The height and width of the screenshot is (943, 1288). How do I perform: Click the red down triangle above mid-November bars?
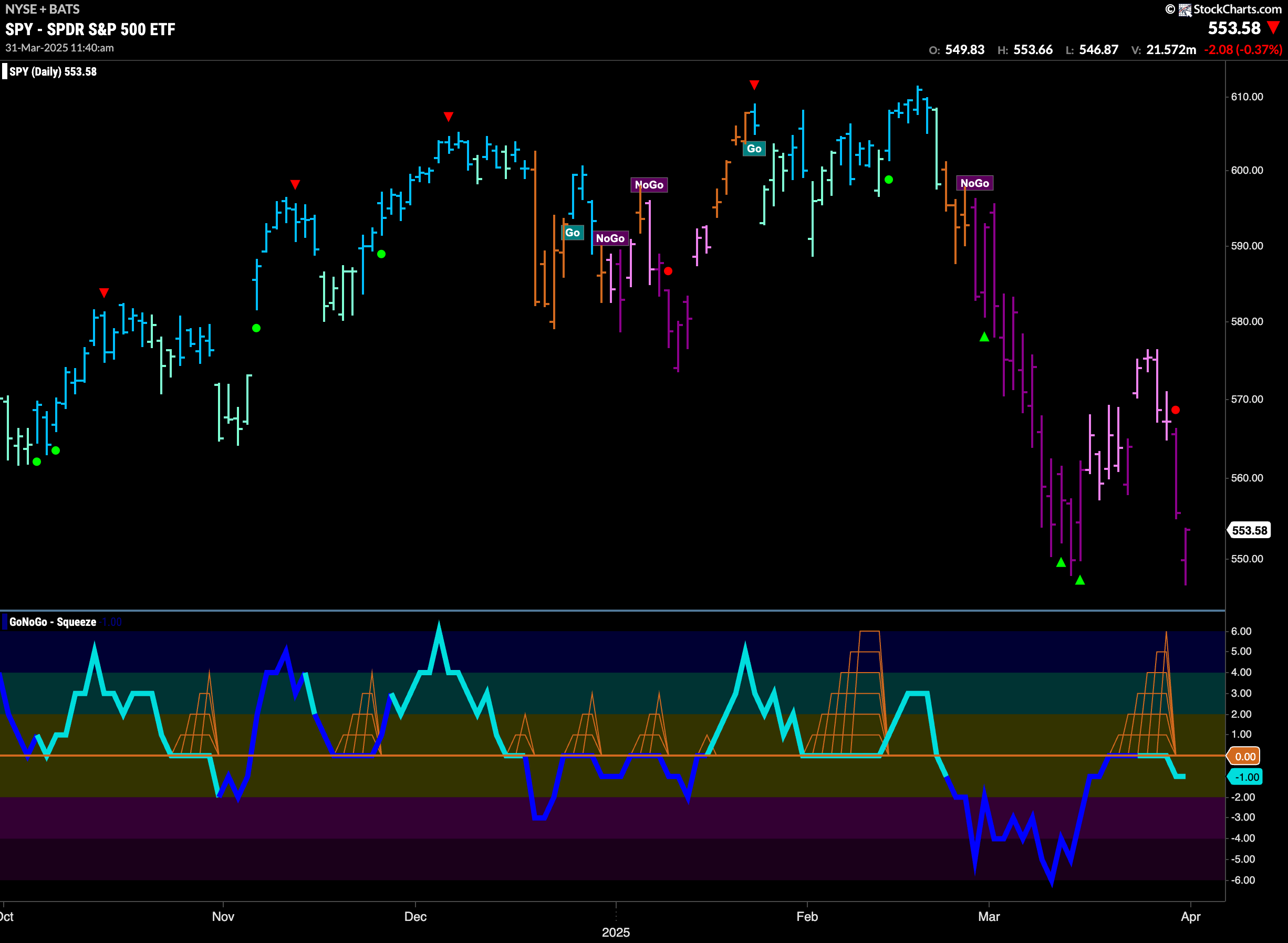295,184
